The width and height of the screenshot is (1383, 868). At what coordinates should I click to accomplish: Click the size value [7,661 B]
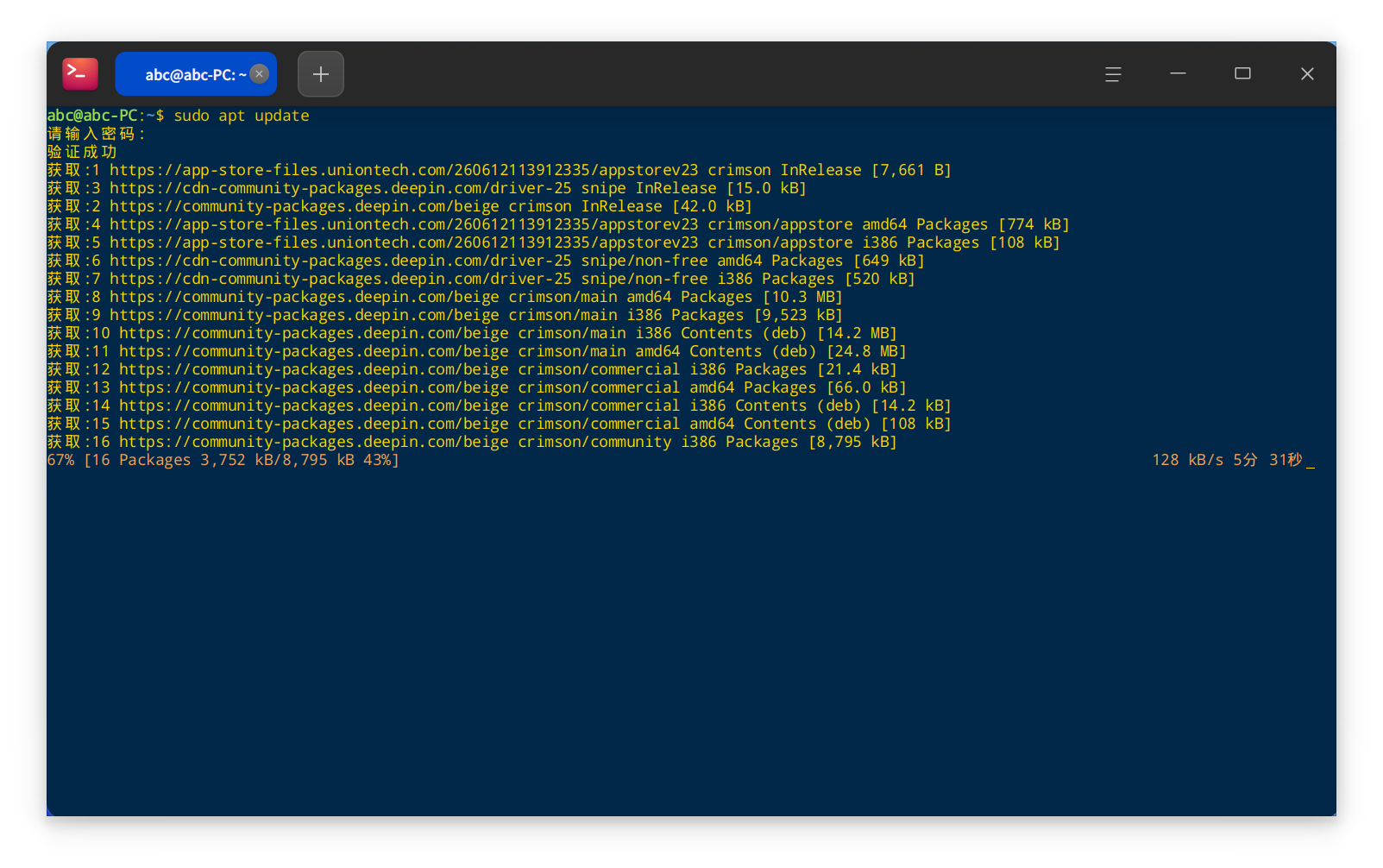tap(911, 170)
